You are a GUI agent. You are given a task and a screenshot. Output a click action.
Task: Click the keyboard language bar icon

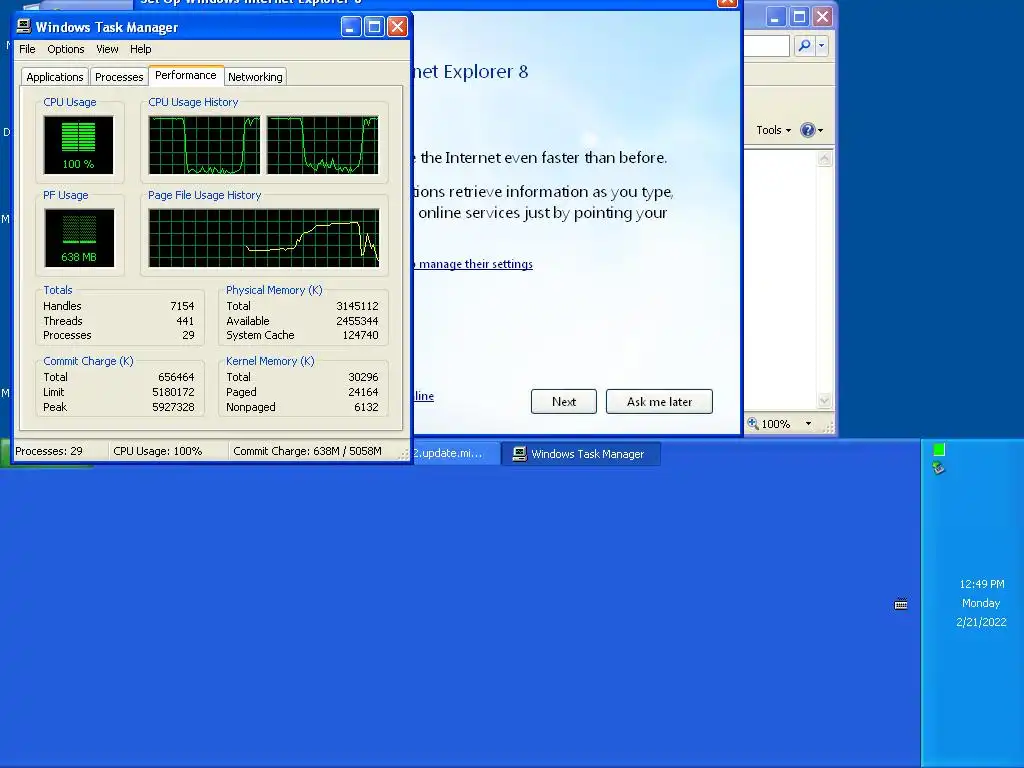click(901, 604)
